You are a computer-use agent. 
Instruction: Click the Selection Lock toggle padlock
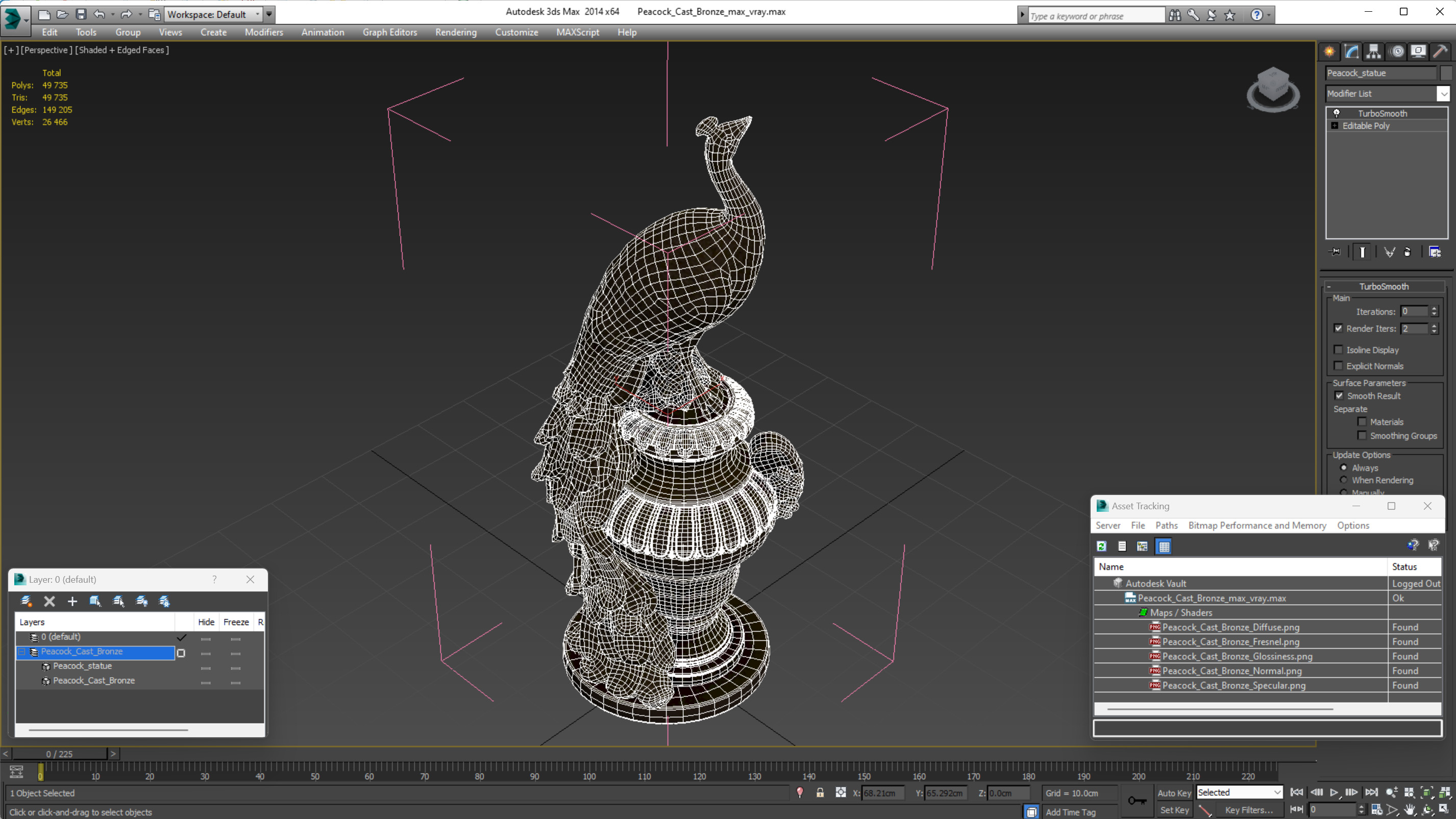820,792
